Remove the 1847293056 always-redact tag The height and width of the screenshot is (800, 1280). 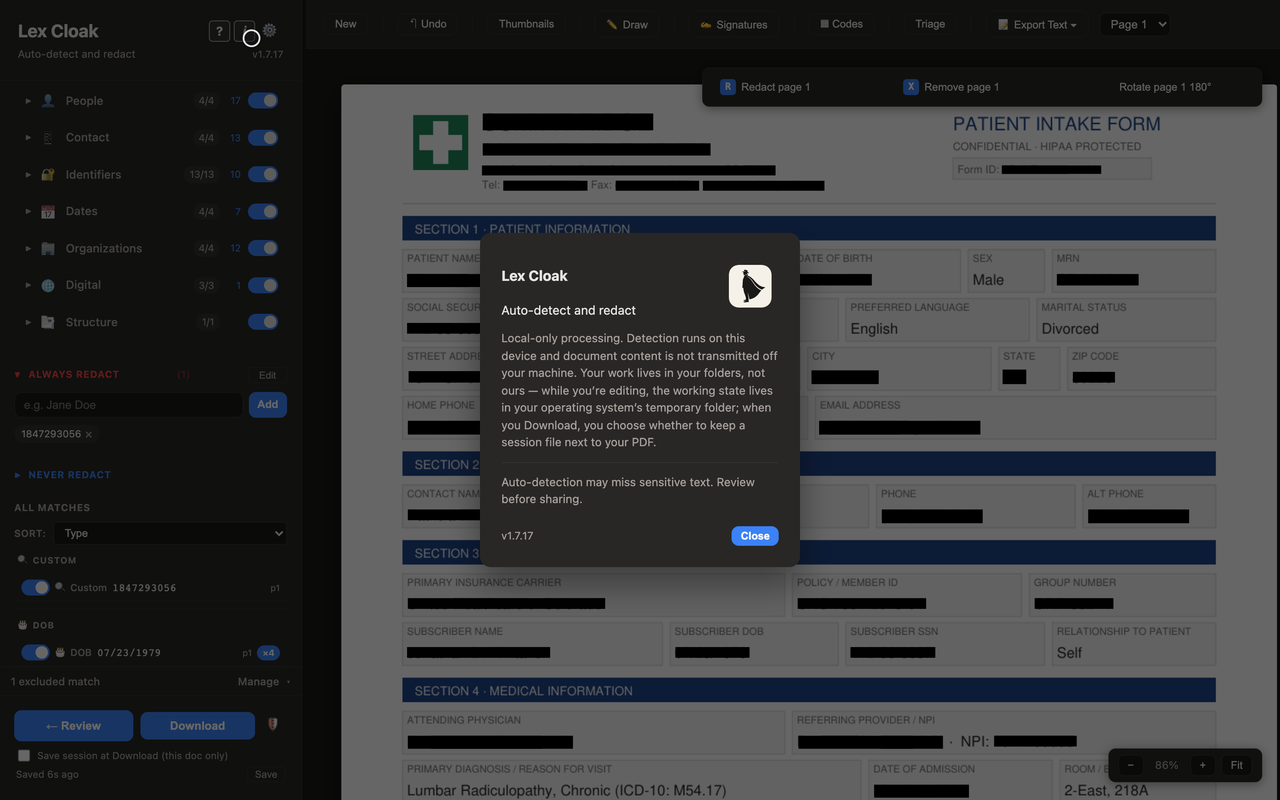coord(89,434)
